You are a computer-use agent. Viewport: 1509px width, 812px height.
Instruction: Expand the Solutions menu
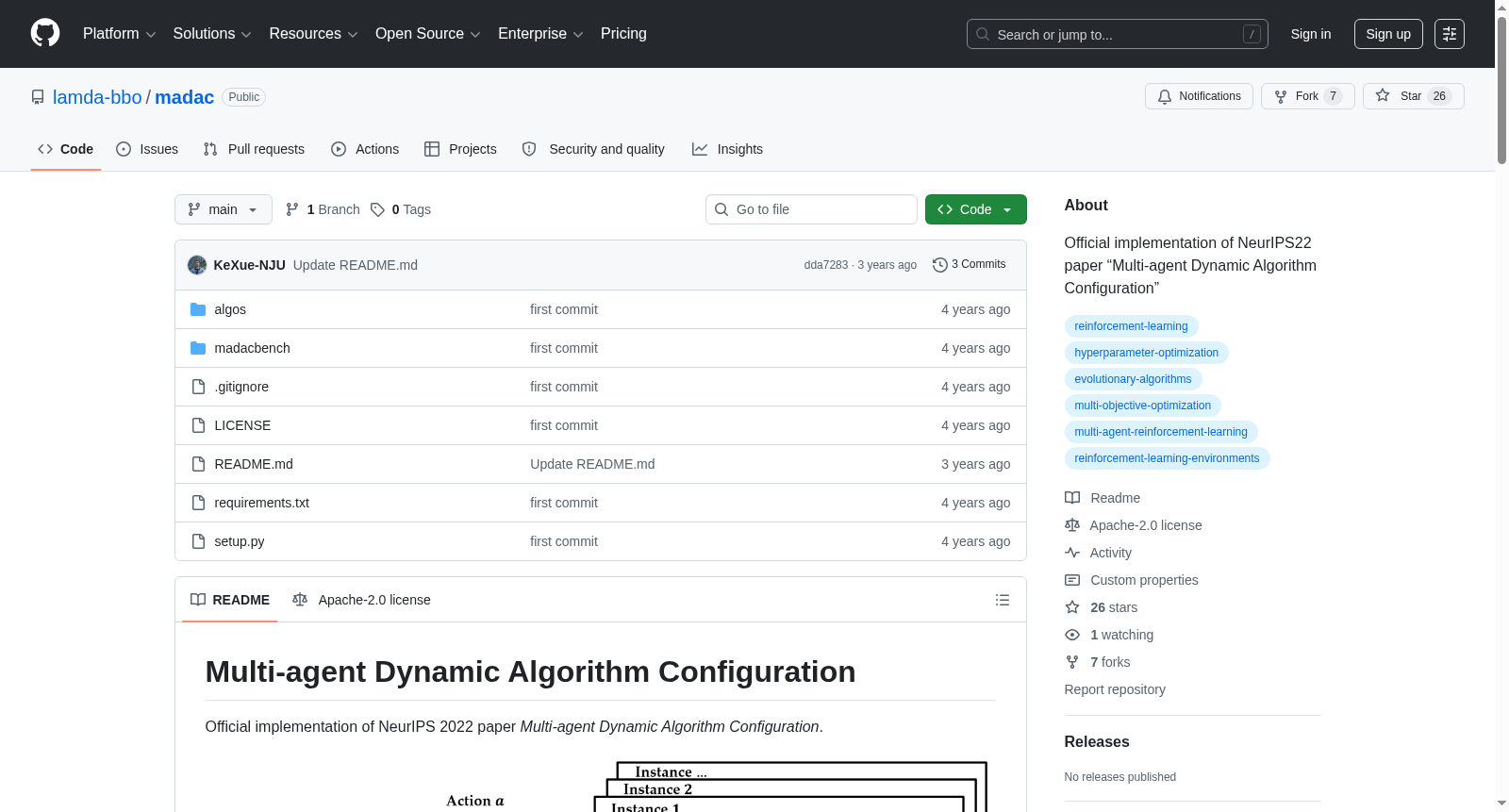212,34
